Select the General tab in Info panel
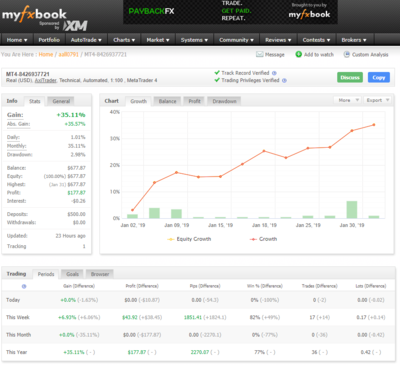The height and width of the screenshot is (365, 400). 61,101
